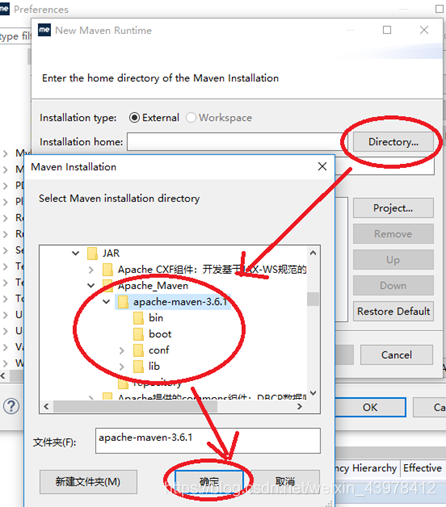Image resolution: width=446 pixels, height=507 pixels.
Task: Expand the conf folder node
Action: (x=122, y=350)
